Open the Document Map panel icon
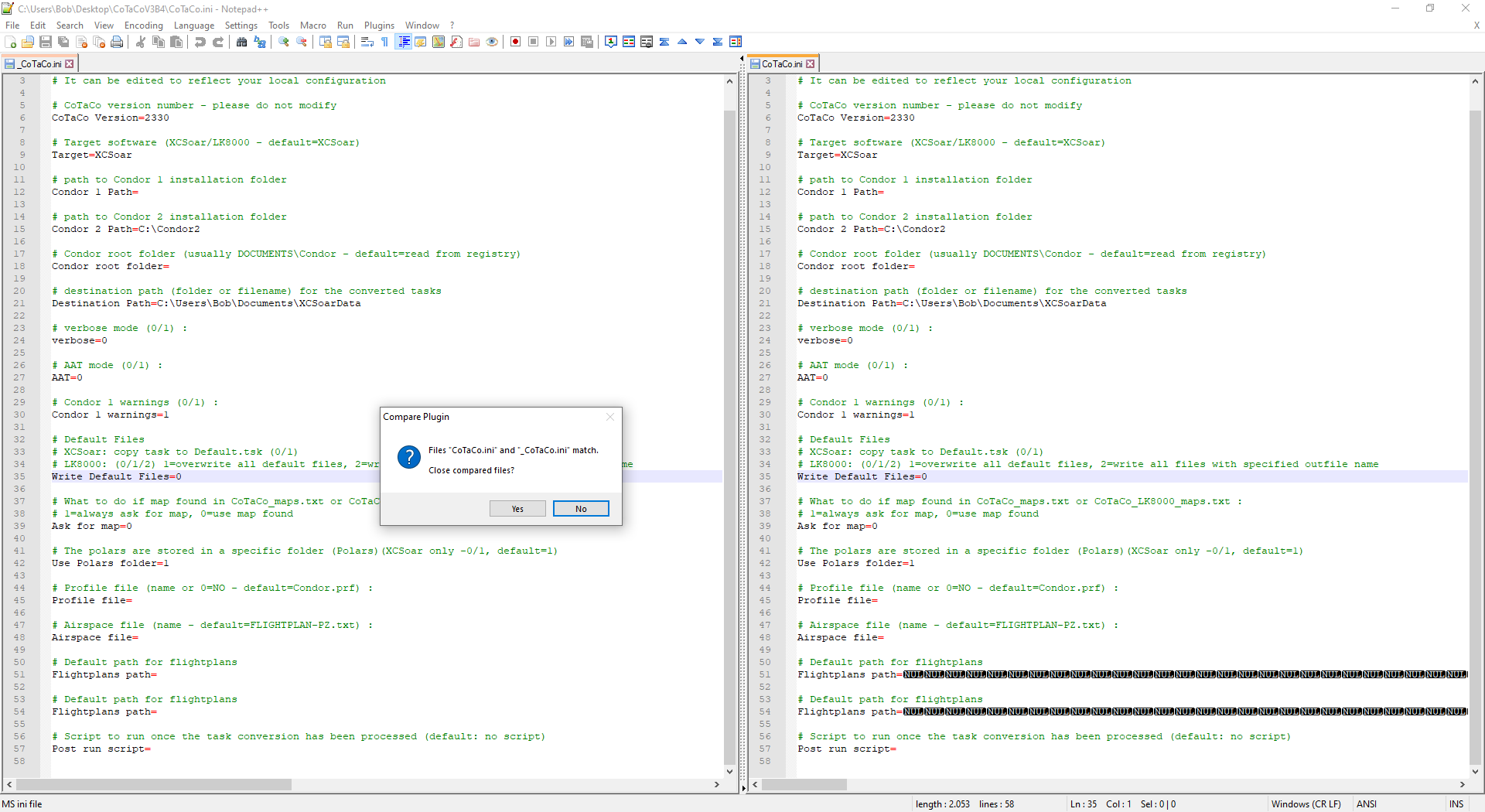 pos(439,42)
